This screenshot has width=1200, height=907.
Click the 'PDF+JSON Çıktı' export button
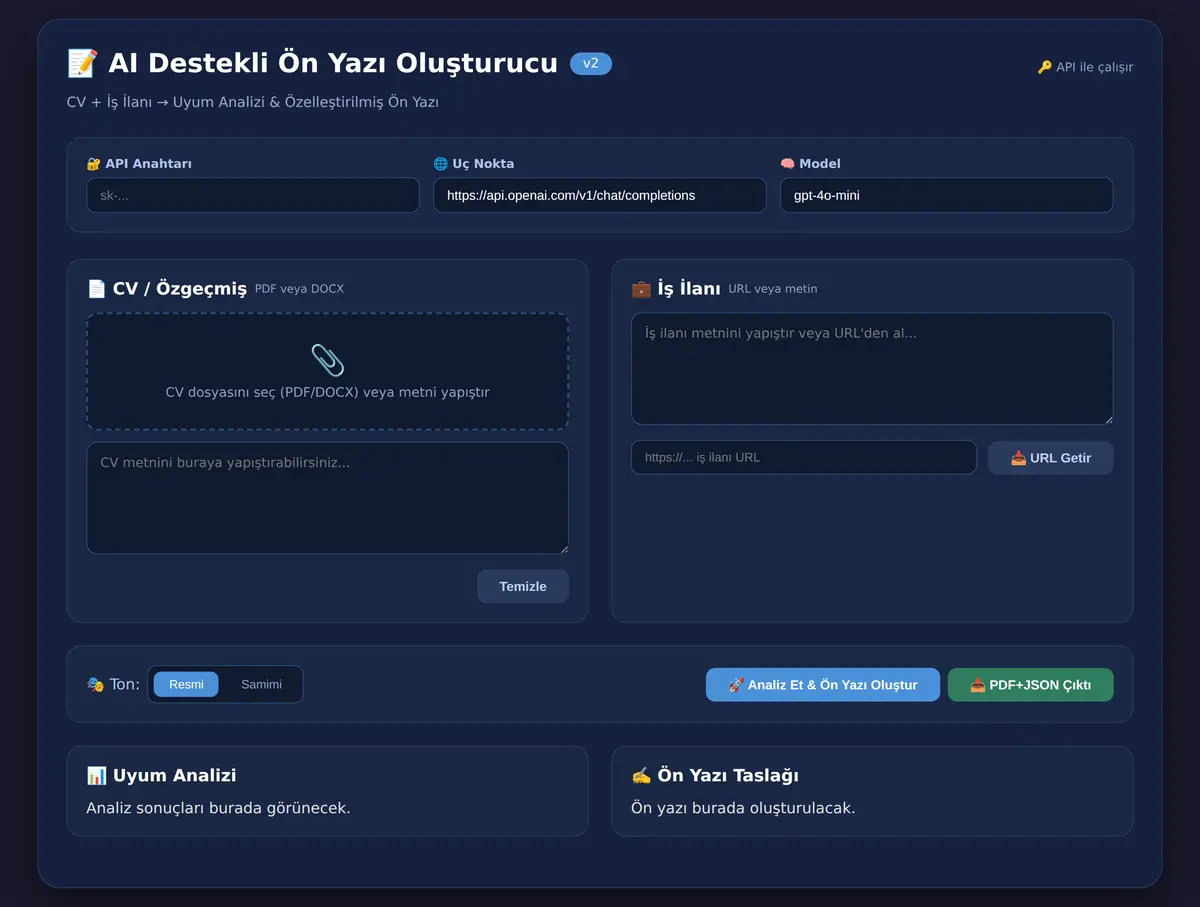pos(1030,685)
